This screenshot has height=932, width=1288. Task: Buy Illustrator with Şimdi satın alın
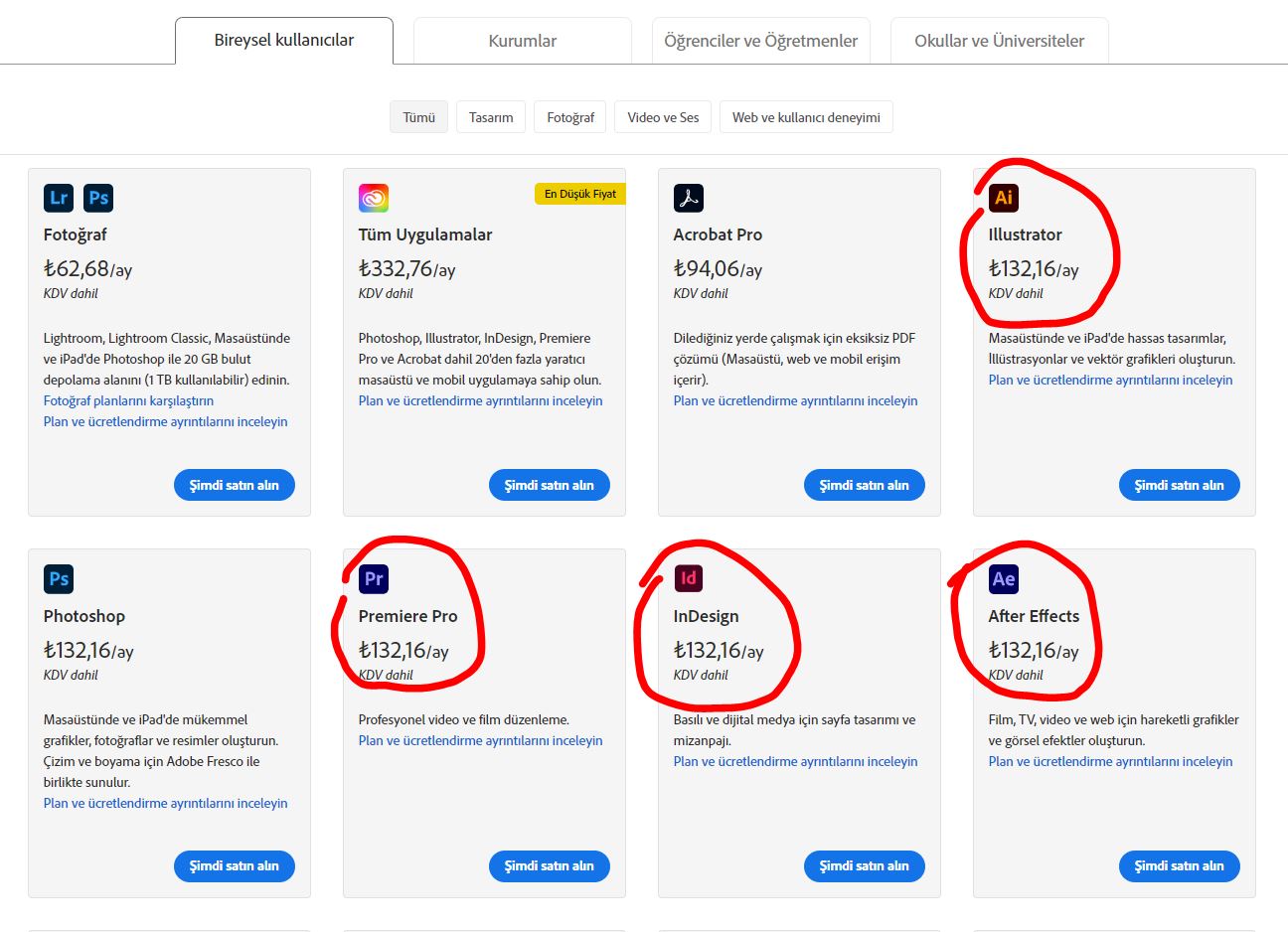(1180, 485)
